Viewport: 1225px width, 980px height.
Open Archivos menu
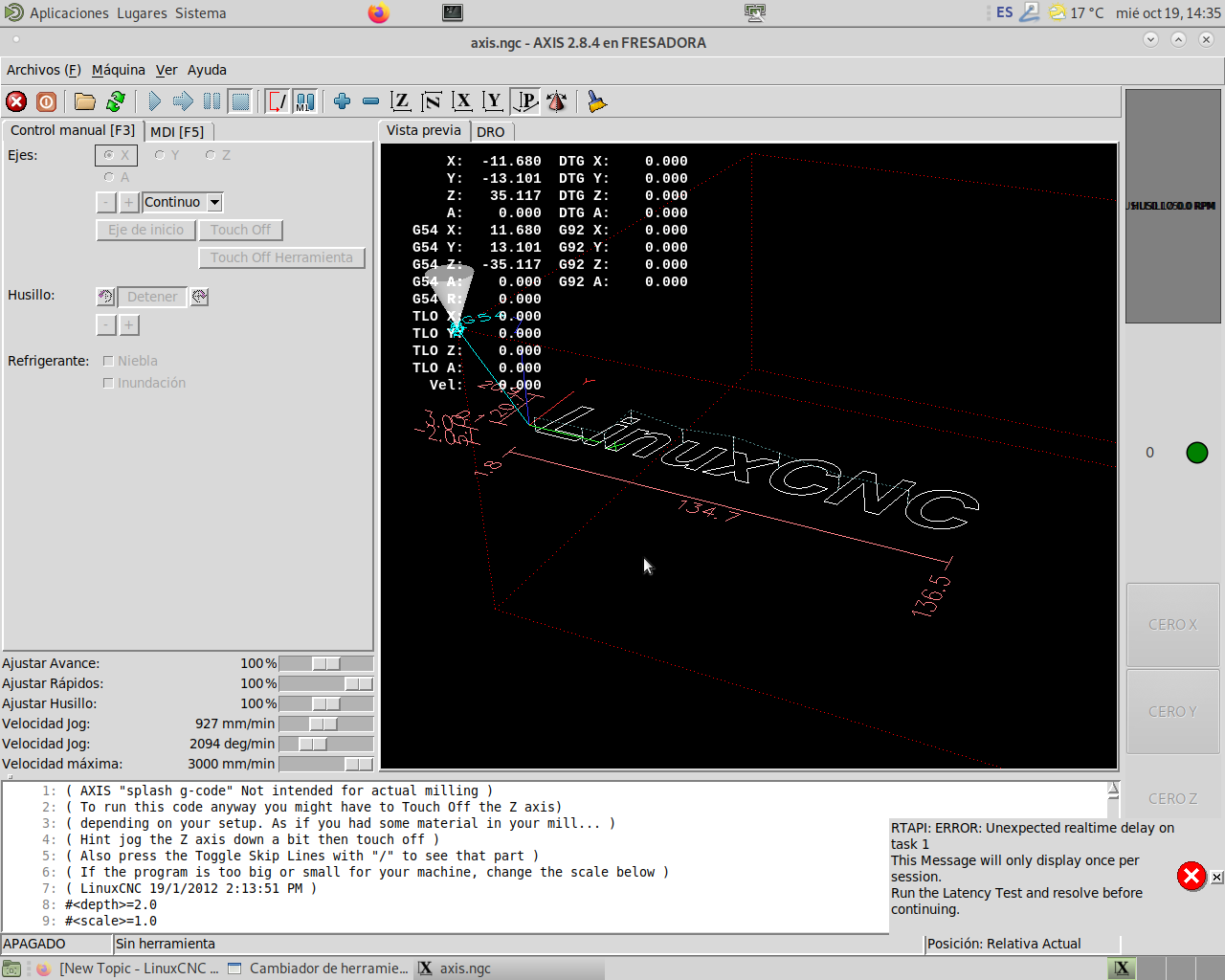click(x=43, y=70)
